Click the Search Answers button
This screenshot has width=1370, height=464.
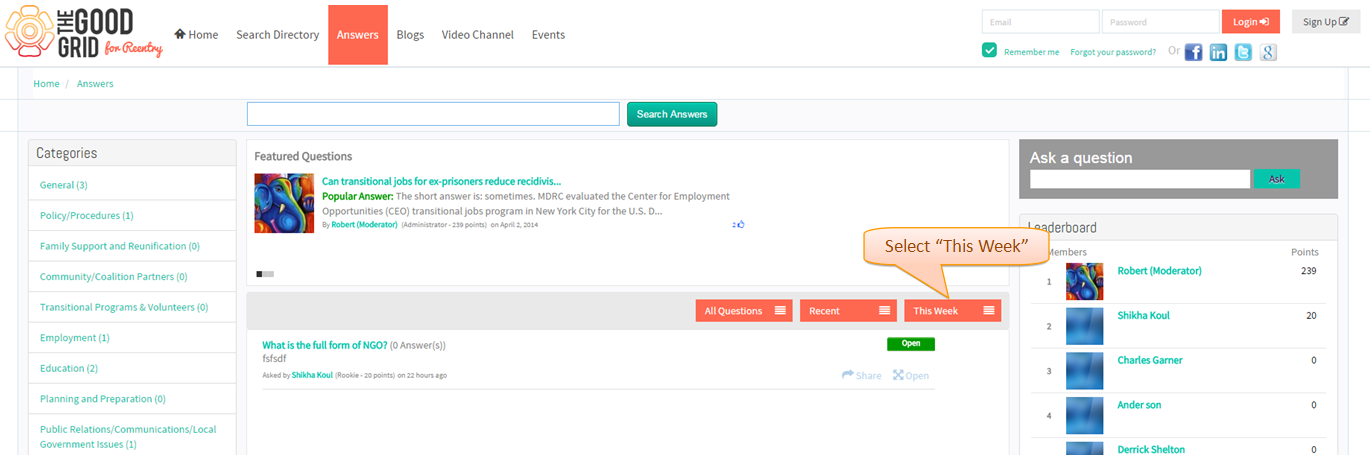click(672, 114)
